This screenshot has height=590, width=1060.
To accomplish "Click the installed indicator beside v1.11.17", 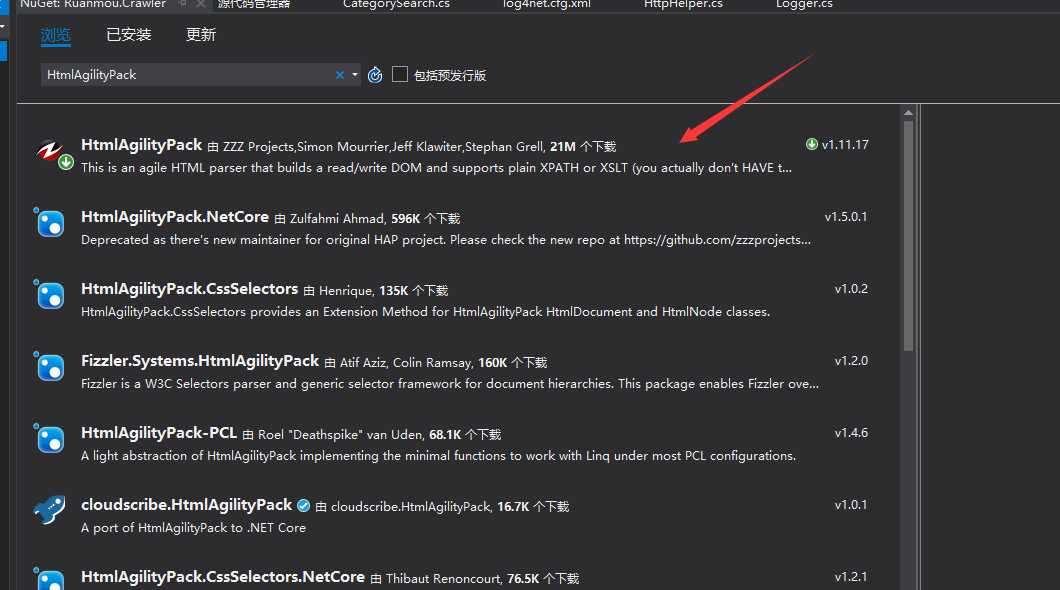I will click(812, 144).
